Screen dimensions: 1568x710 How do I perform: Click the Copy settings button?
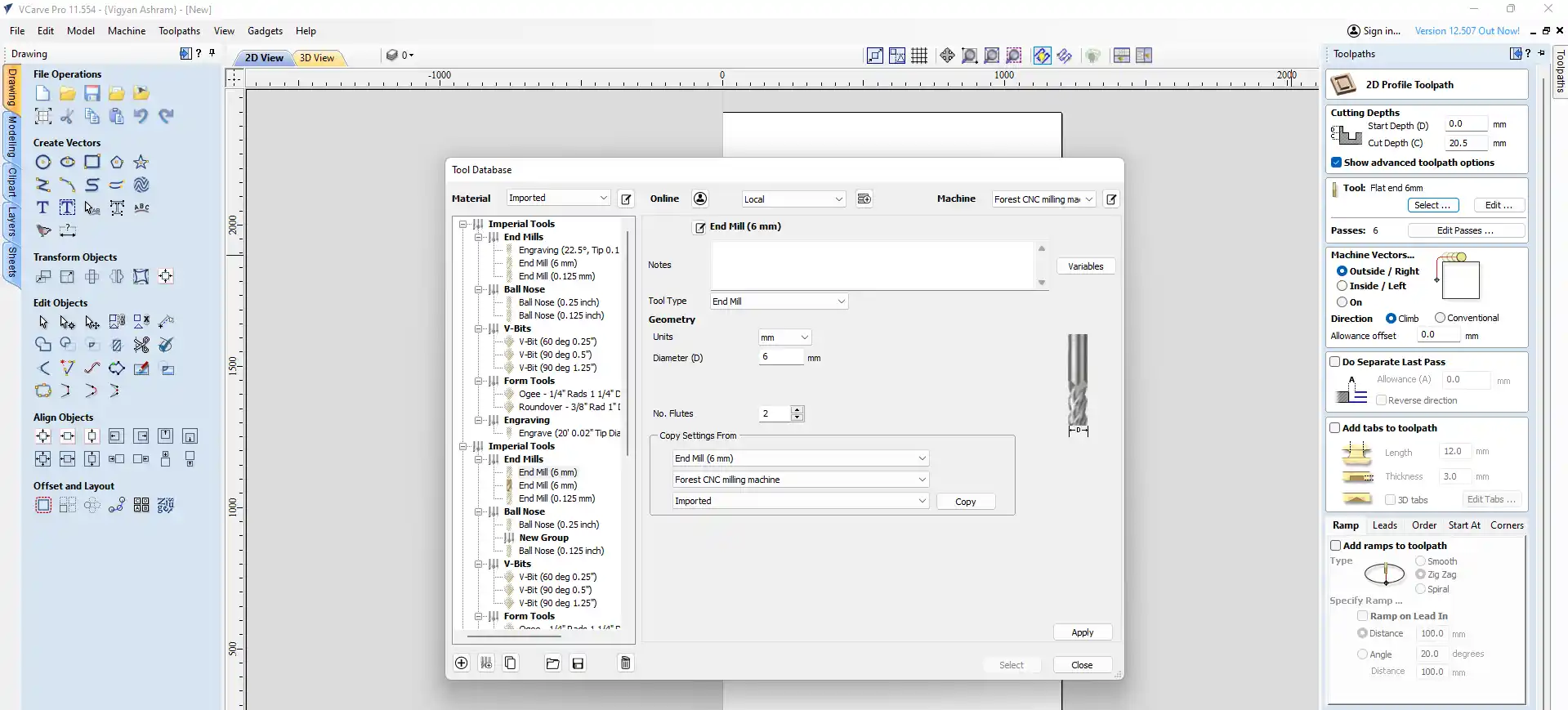pos(965,502)
